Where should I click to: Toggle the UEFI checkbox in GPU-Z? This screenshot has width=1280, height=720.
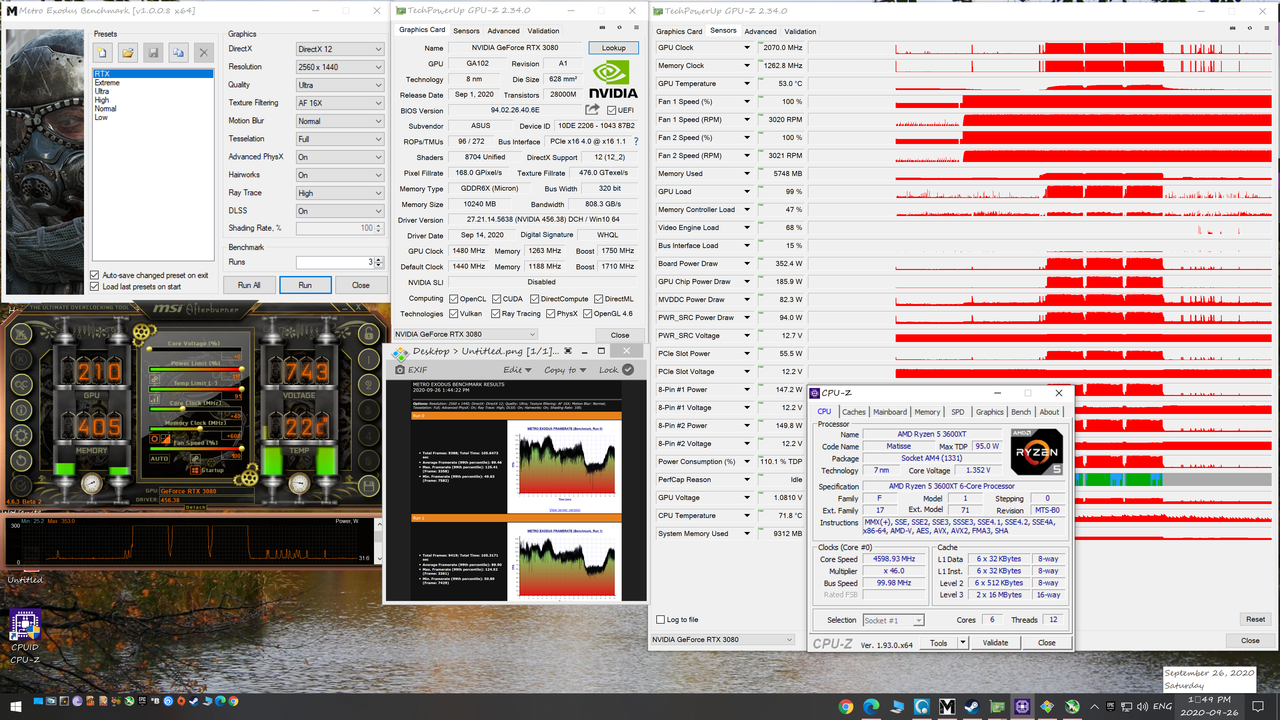point(611,111)
